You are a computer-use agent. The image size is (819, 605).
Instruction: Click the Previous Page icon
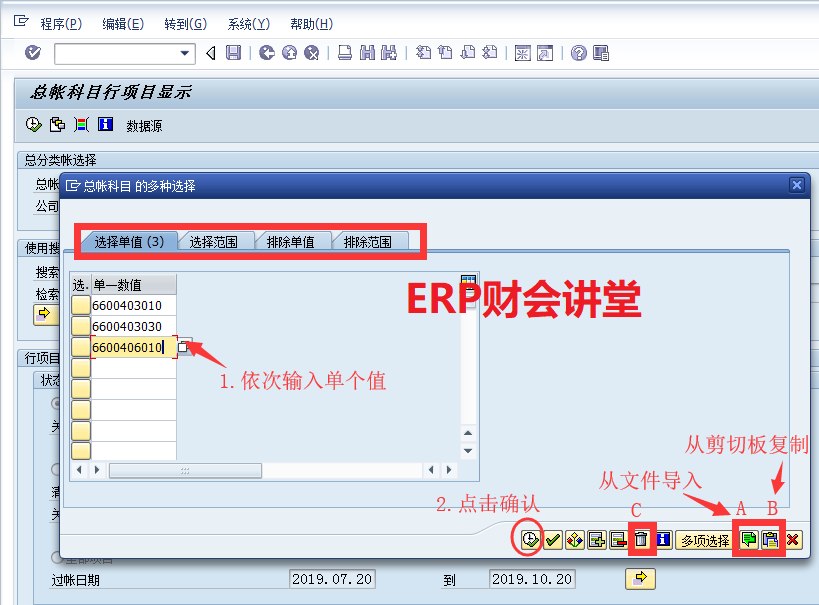coord(445,53)
